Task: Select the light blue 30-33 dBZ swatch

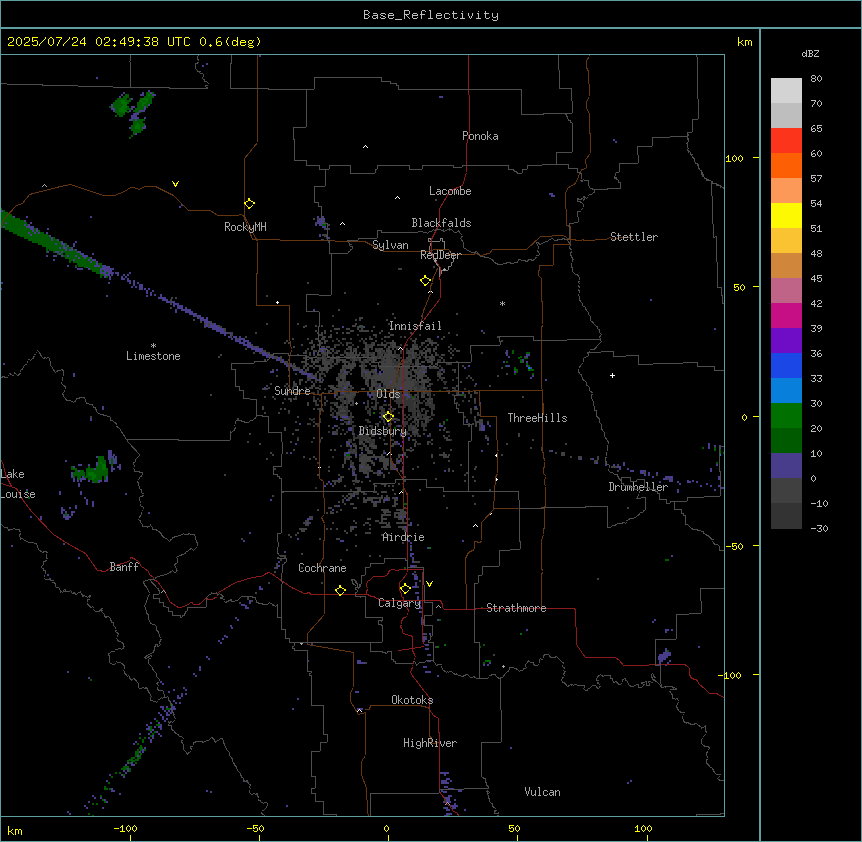Action: 786,391
